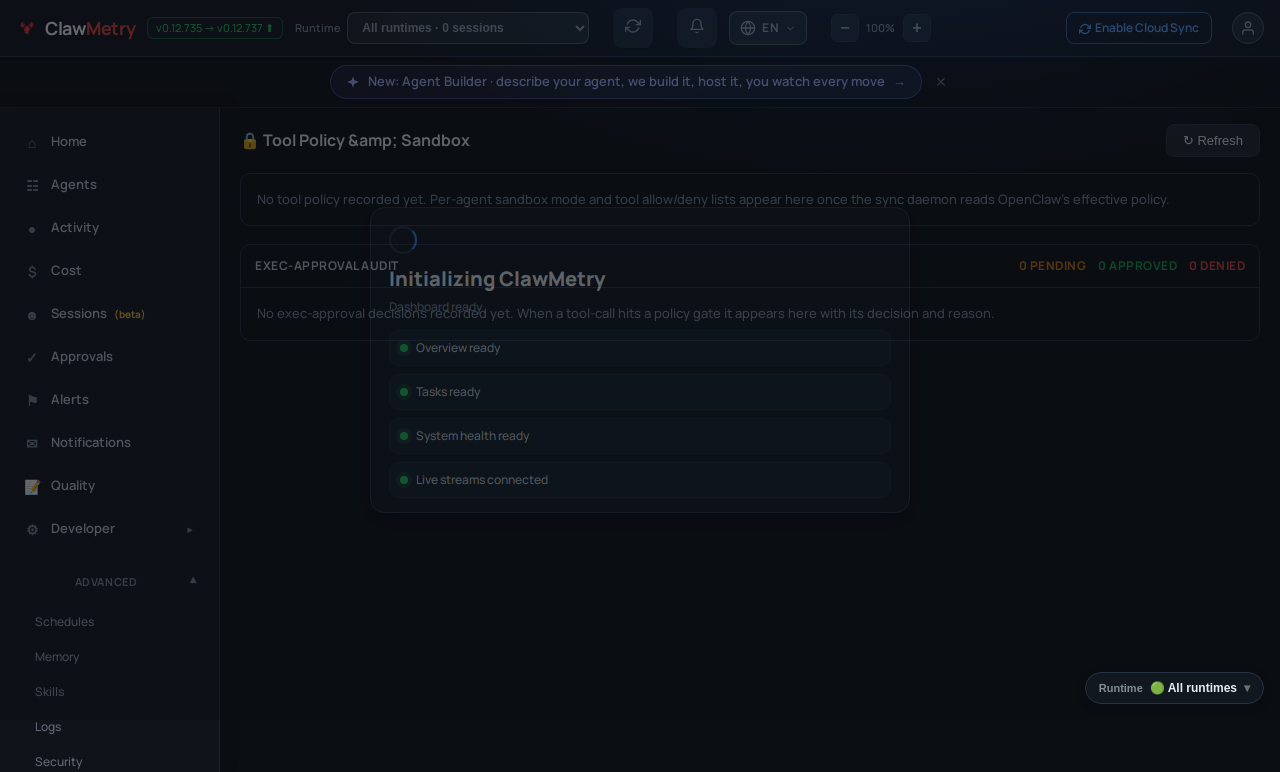Click the Approvals checkmark icon

tap(32, 358)
